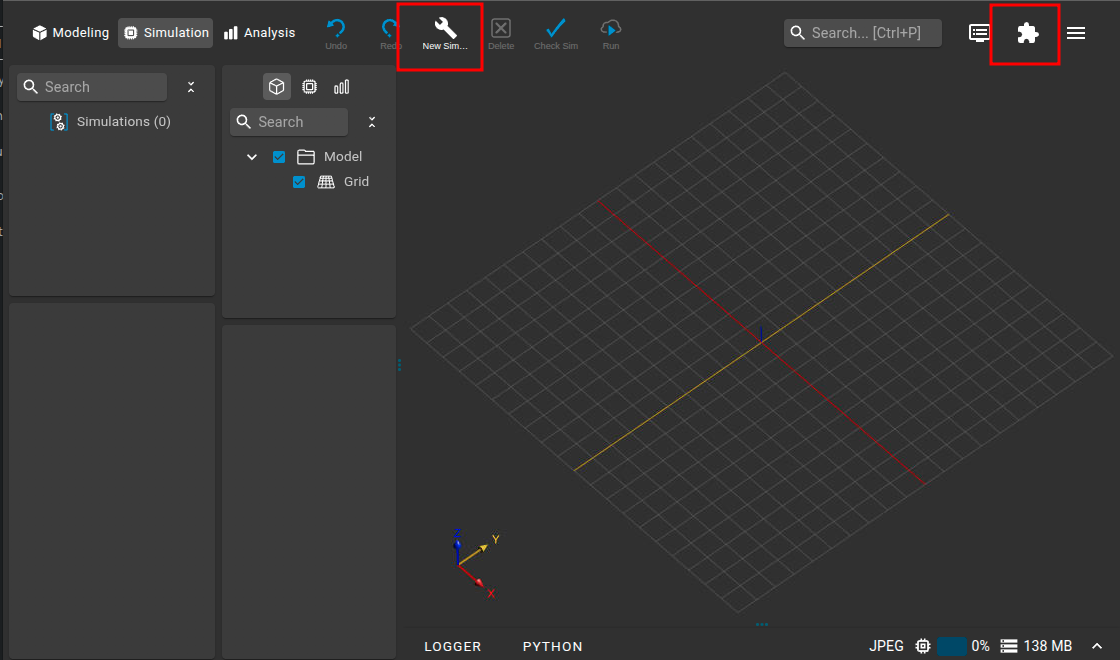Show the analysis bar chart view

tap(341, 87)
